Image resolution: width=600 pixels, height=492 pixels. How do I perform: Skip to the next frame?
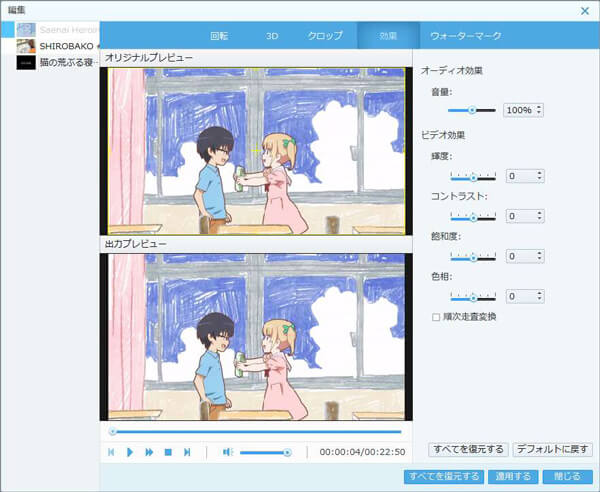click(x=187, y=452)
